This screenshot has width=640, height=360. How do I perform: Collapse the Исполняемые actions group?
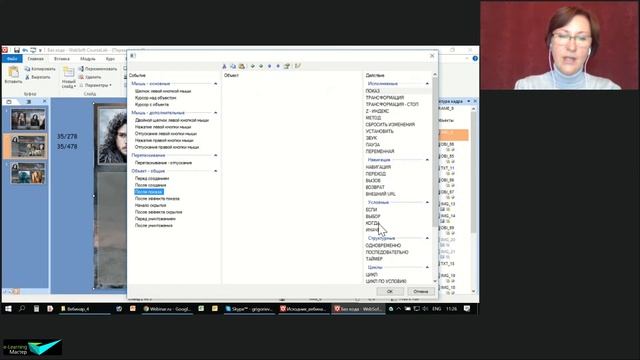427,84
